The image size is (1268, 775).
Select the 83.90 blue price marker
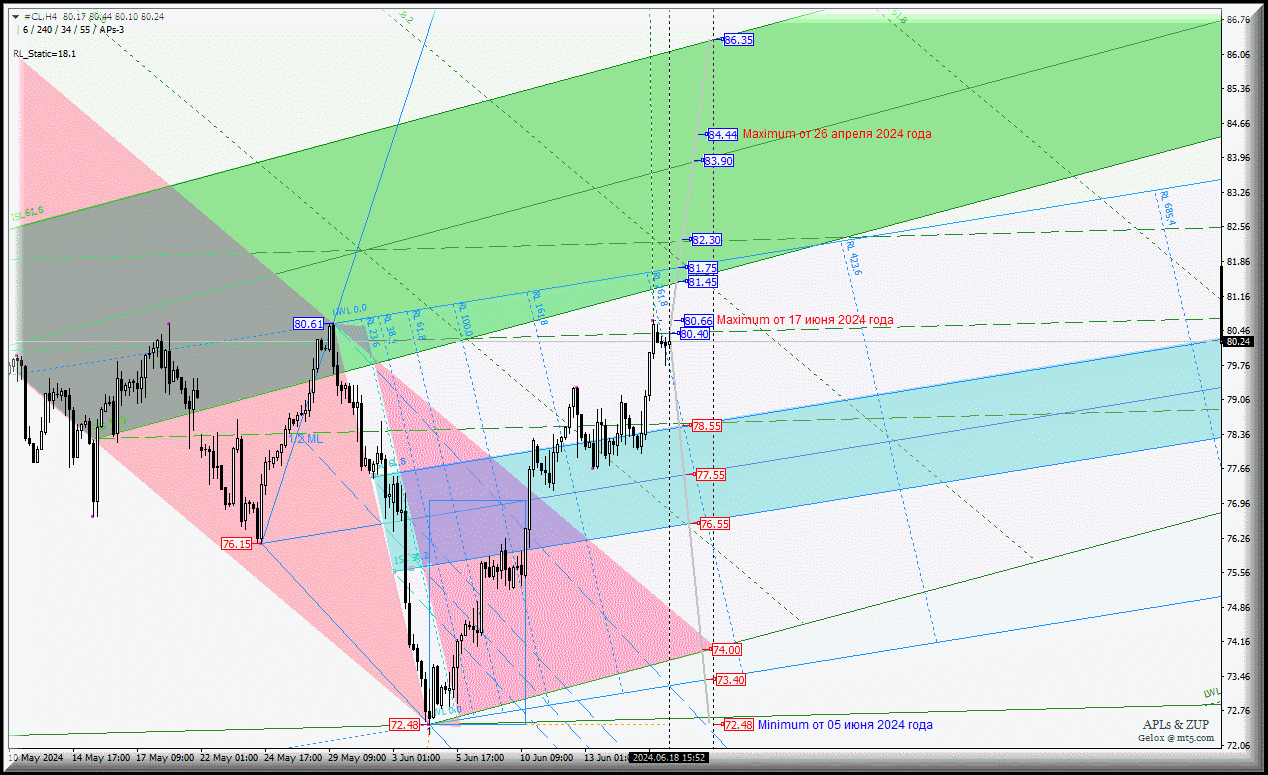(718, 161)
